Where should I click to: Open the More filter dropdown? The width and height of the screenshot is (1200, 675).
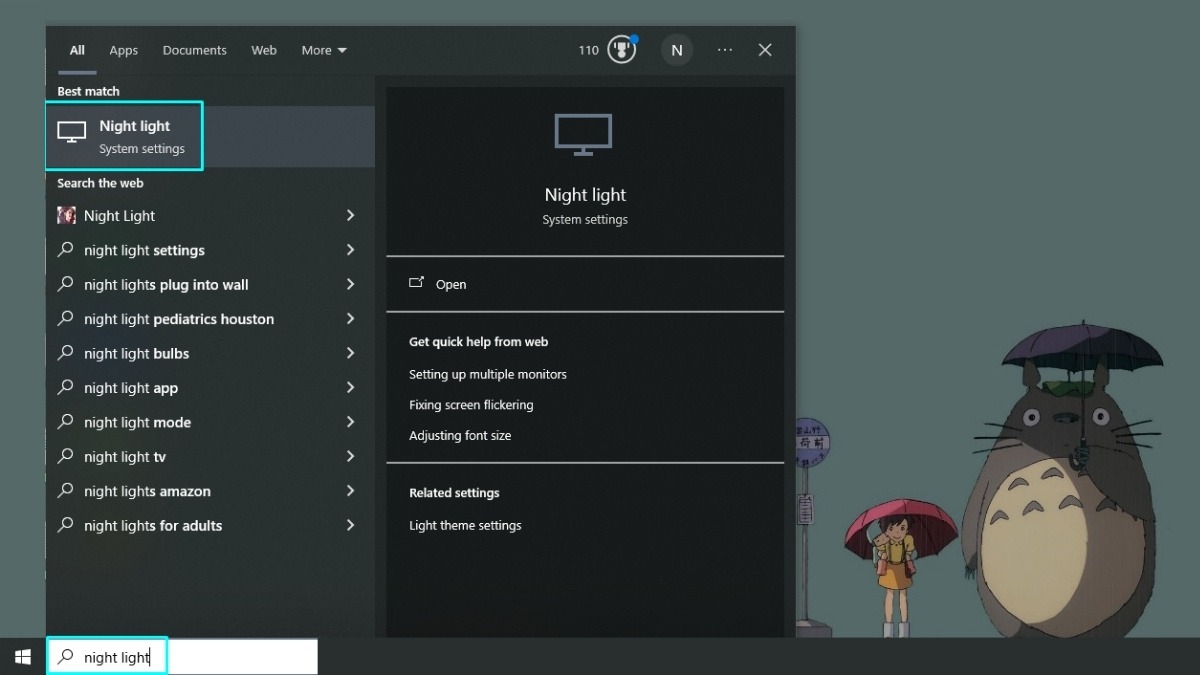pyautogui.click(x=324, y=50)
